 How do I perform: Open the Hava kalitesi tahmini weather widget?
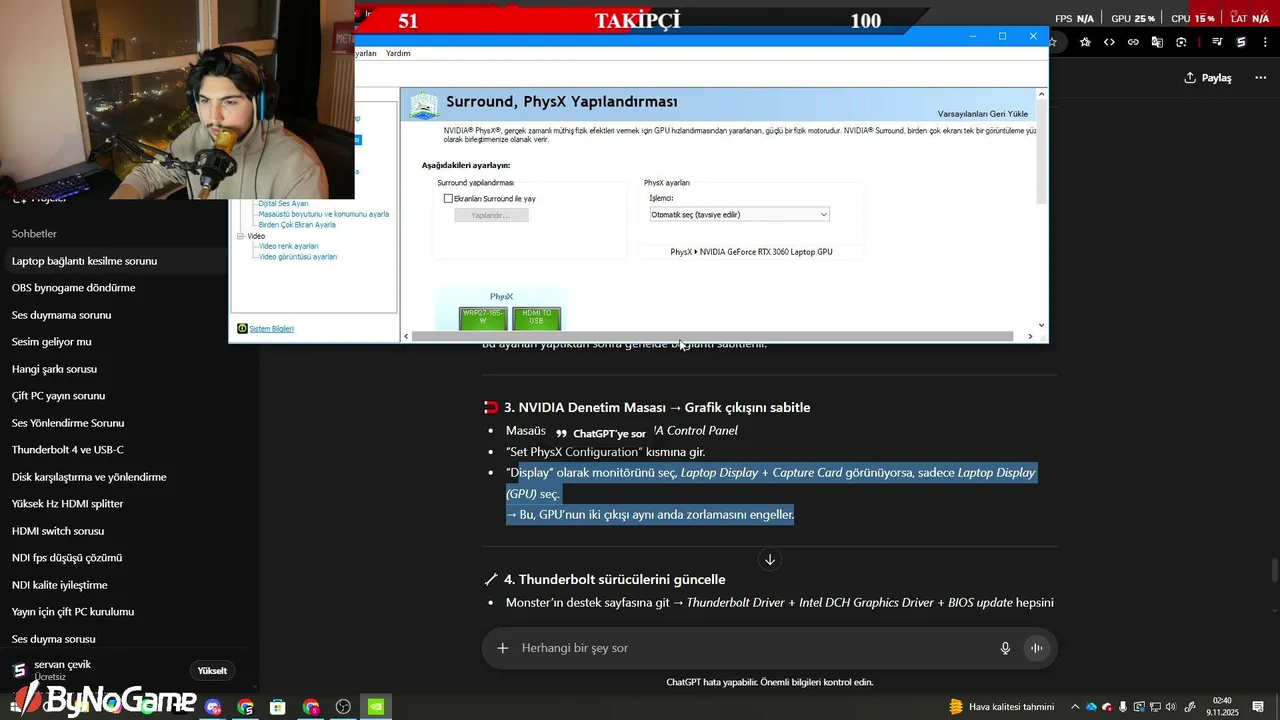(1001, 707)
